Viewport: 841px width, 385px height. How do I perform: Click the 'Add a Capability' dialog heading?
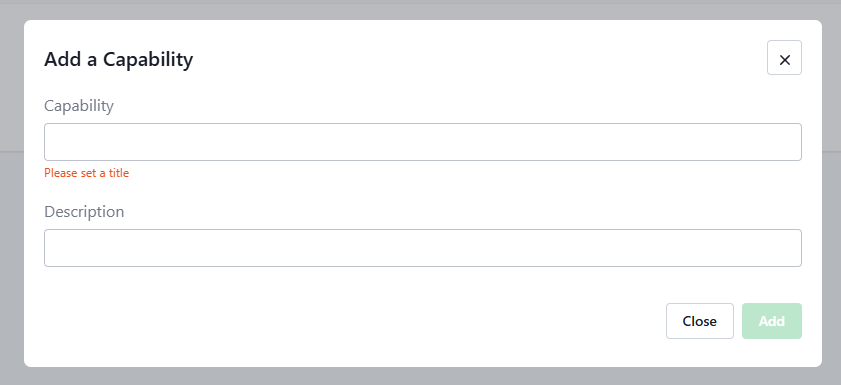(x=119, y=59)
